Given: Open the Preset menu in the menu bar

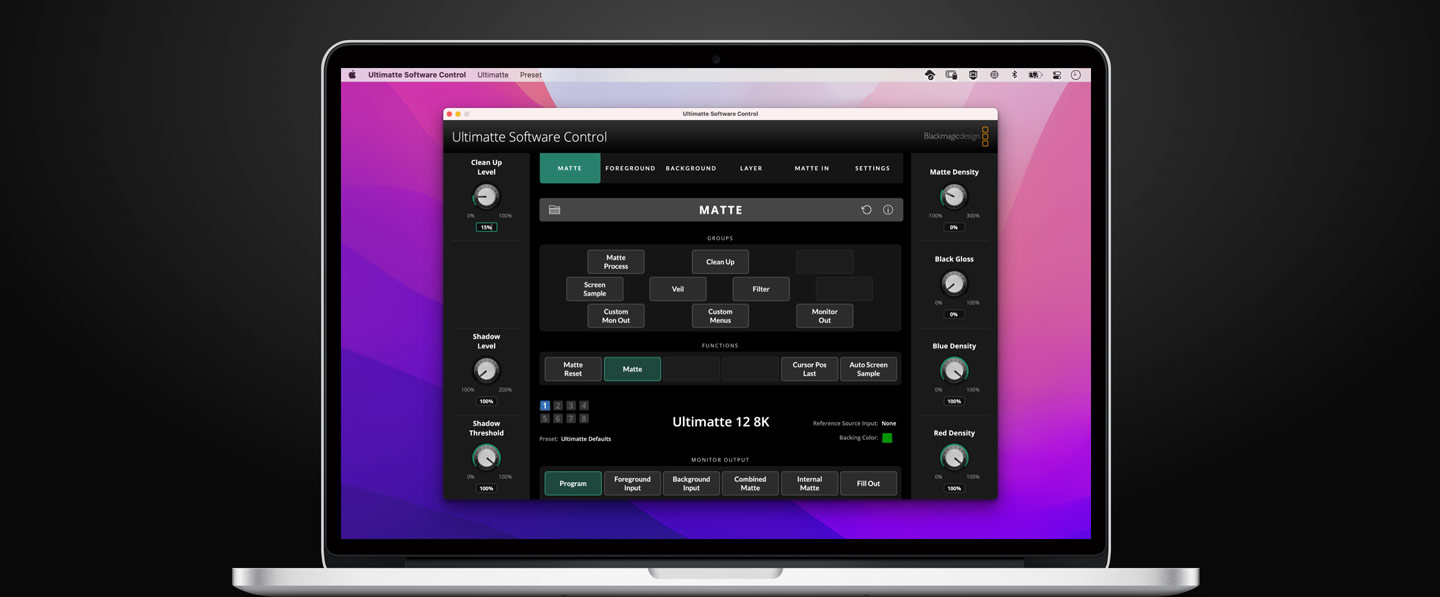Looking at the screenshot, I should [x=530, y=75].
